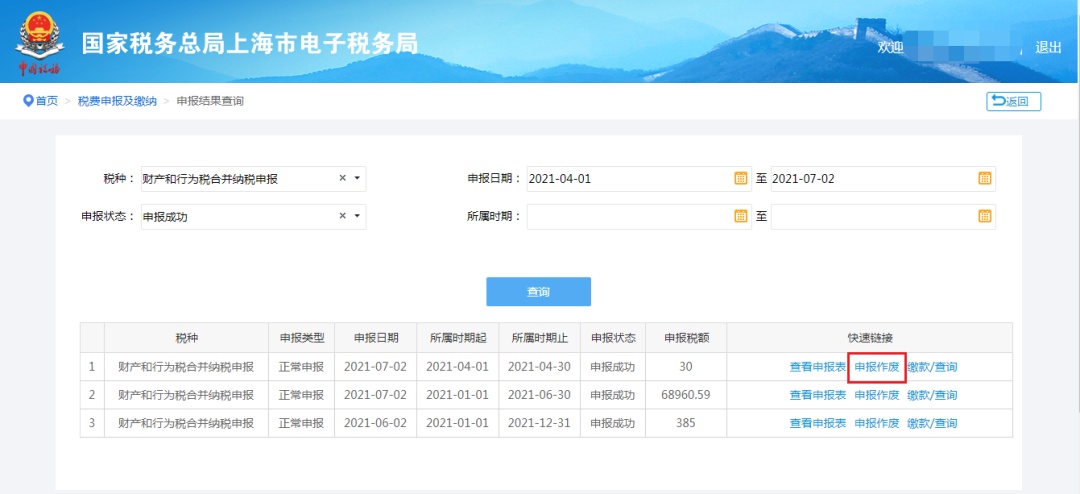Screen dimensions: 1080x494
Task: Click 申报作废 in row 1
Action: click(877, 367)
